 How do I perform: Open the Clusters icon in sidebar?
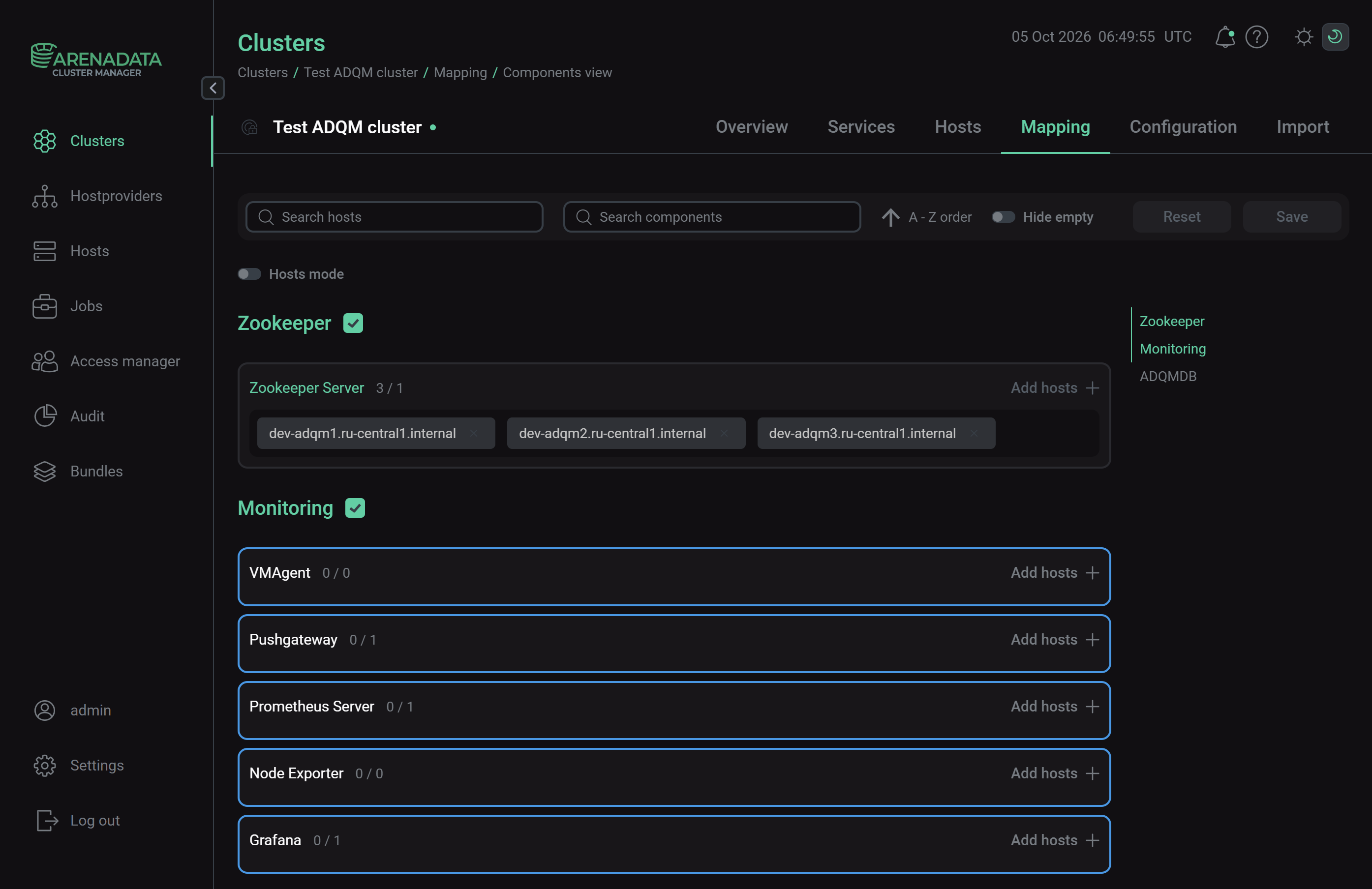click(x=44, y=141)
